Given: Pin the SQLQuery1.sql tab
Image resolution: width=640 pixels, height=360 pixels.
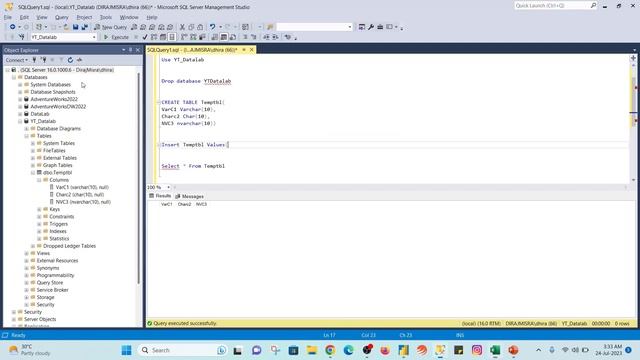Looking at the screenshot, I should coord(244,50).
